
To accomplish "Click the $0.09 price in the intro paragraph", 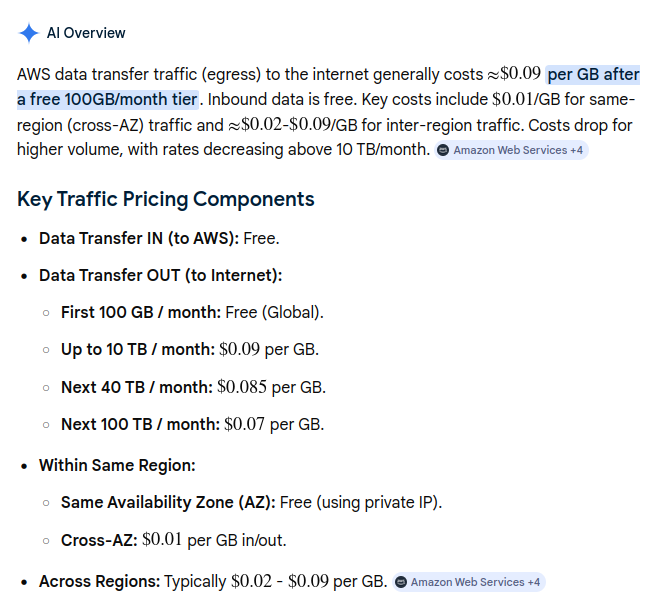I will tap(520, 74).
